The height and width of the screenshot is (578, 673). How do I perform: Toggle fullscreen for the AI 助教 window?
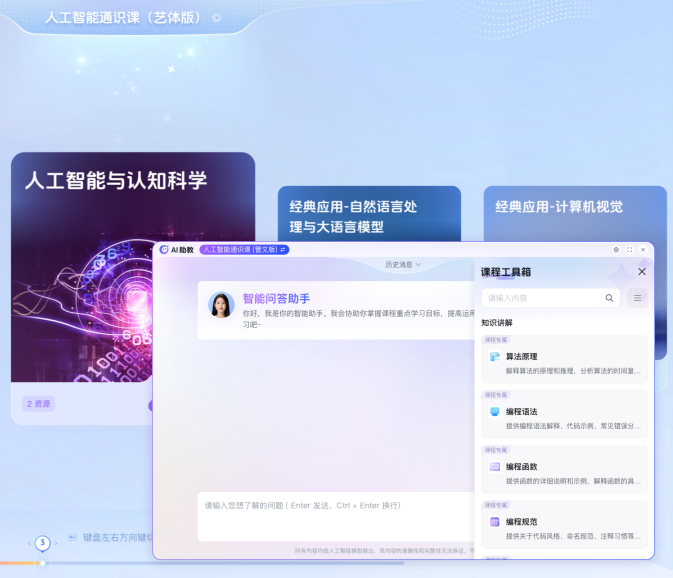point(630,250)
